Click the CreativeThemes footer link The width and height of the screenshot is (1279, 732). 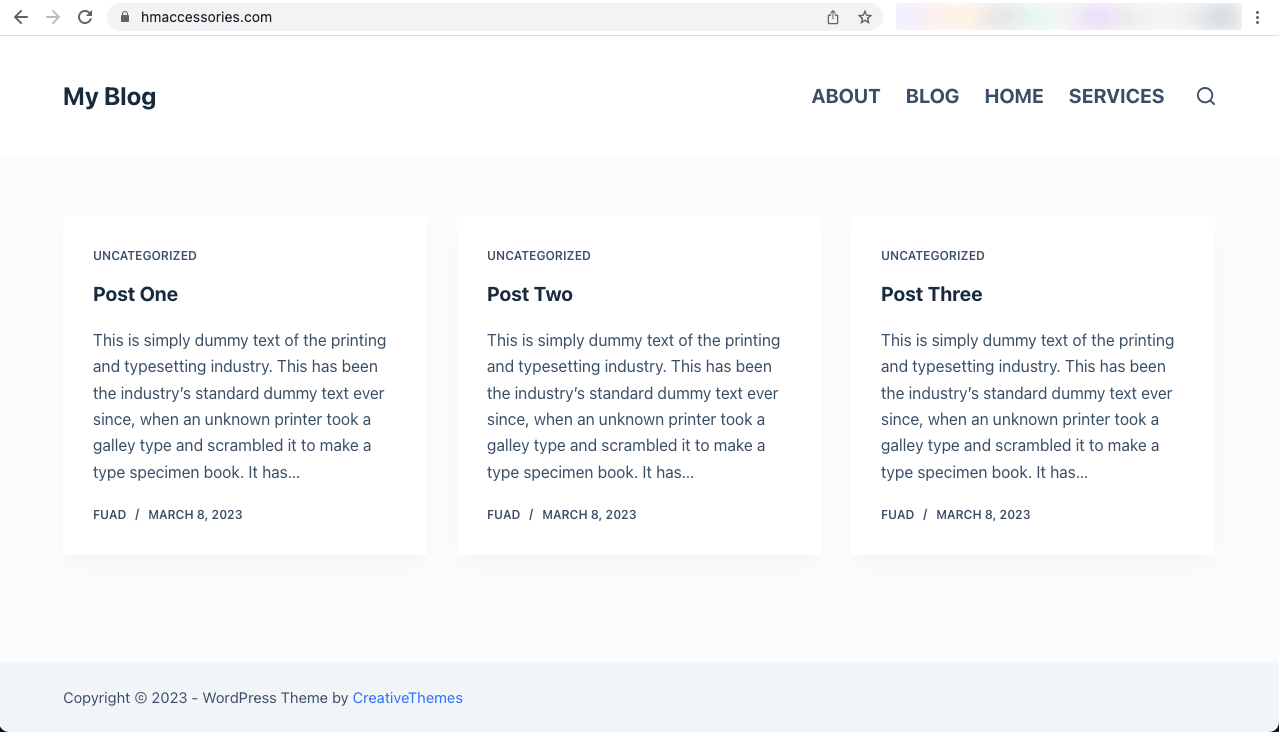407,698
